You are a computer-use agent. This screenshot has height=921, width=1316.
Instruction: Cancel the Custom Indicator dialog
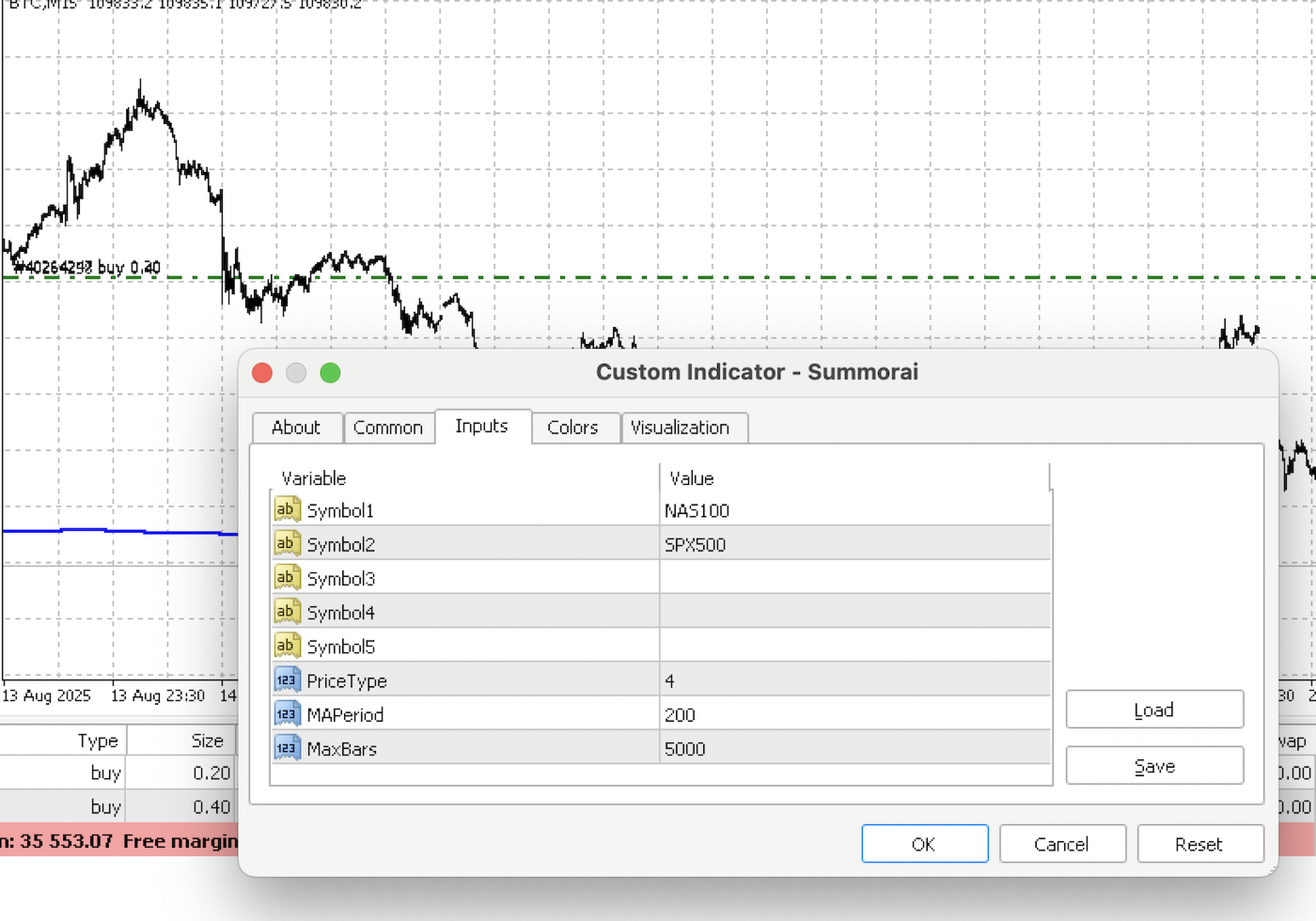point(1062,844)
